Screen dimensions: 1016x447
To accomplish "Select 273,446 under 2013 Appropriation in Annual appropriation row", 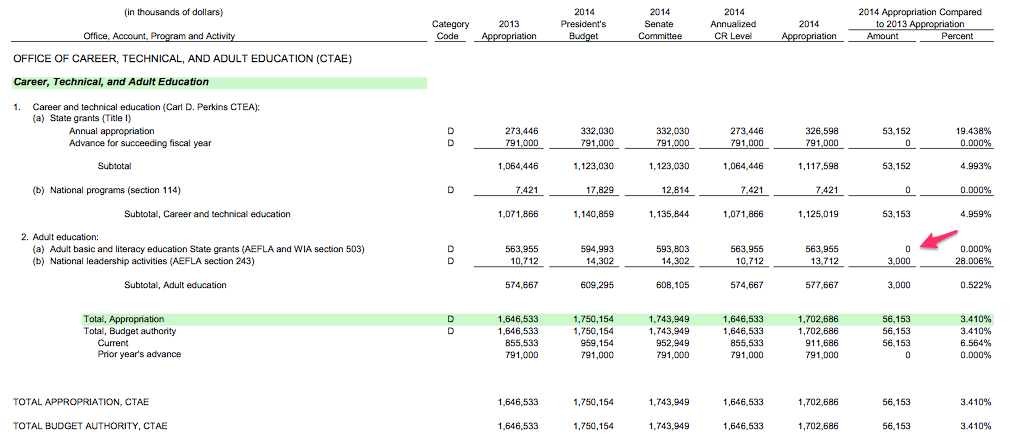I will (522, 131).
